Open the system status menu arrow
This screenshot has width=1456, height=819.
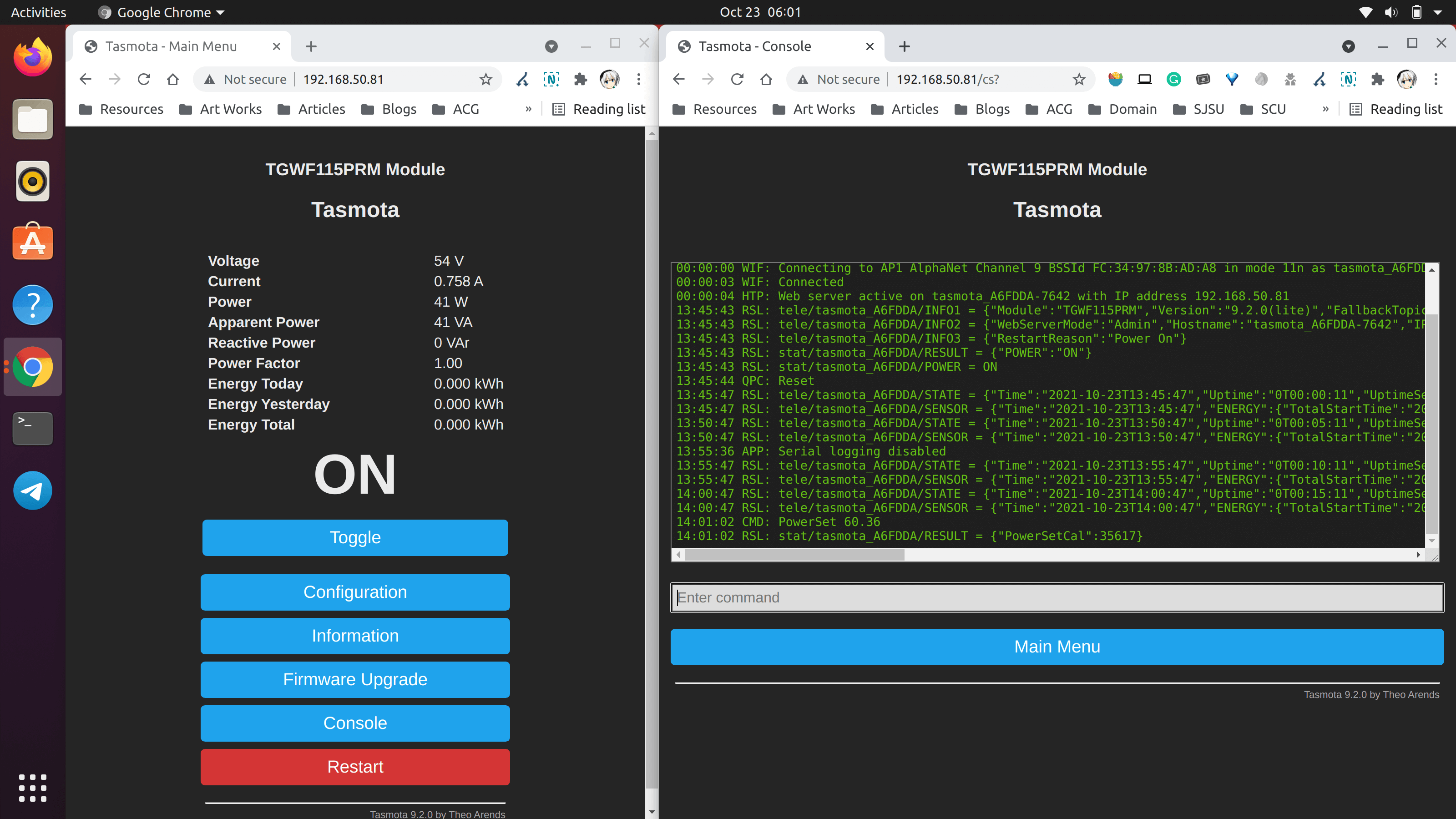tap(1438, 12)
